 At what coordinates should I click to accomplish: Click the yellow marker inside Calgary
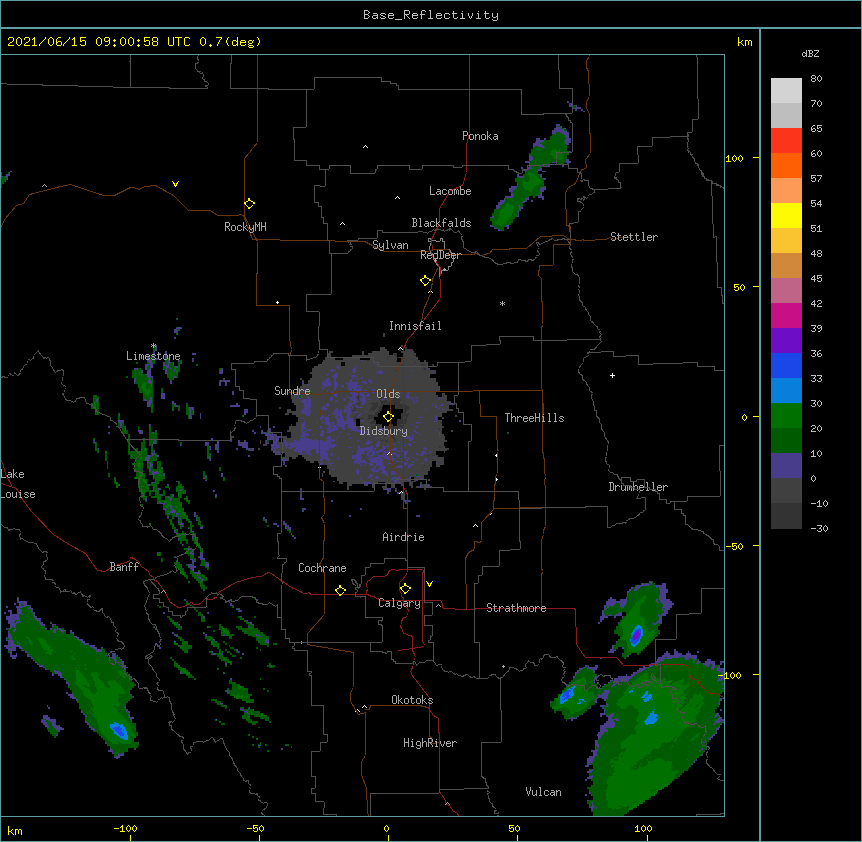[405, 588]
